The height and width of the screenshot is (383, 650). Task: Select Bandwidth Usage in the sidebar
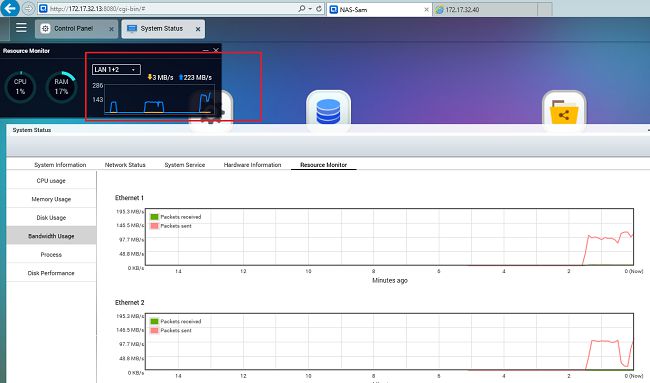[x=51, y=236]
